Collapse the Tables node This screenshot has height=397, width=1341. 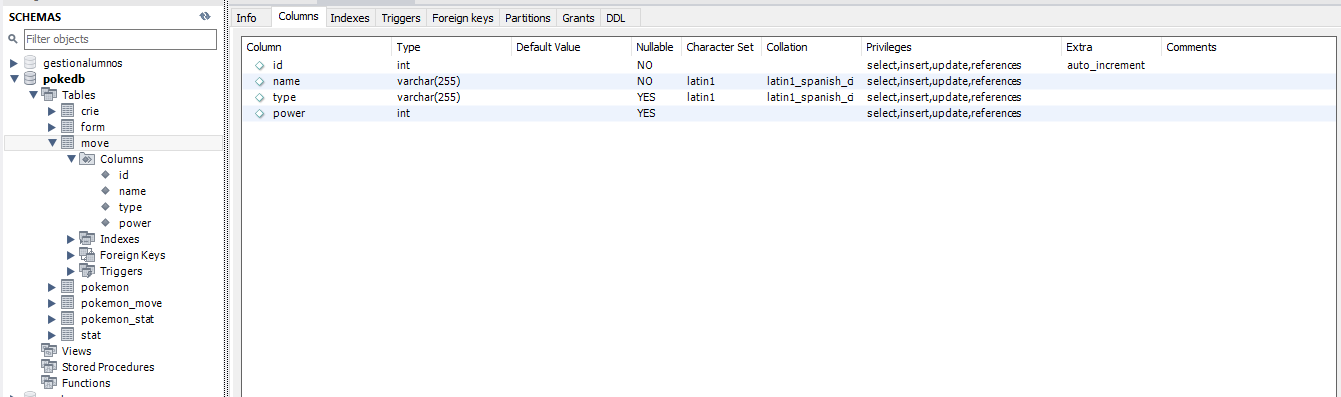33,95
